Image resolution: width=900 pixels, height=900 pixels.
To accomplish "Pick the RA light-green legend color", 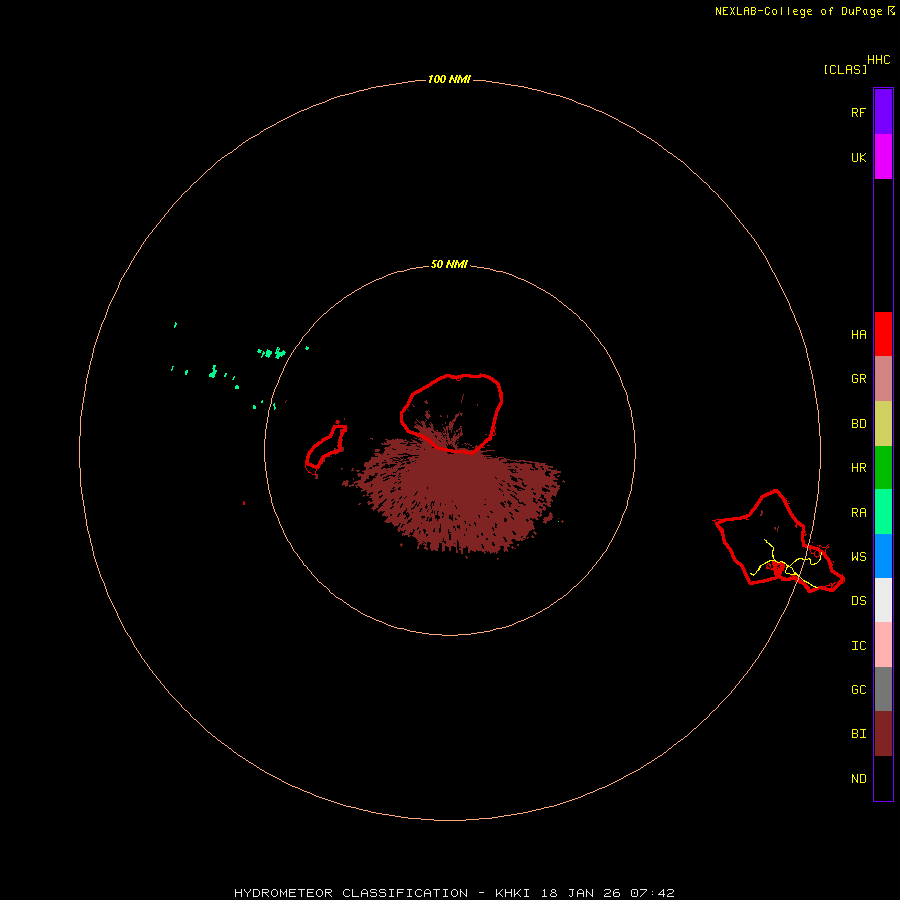I will coord(883,512).
